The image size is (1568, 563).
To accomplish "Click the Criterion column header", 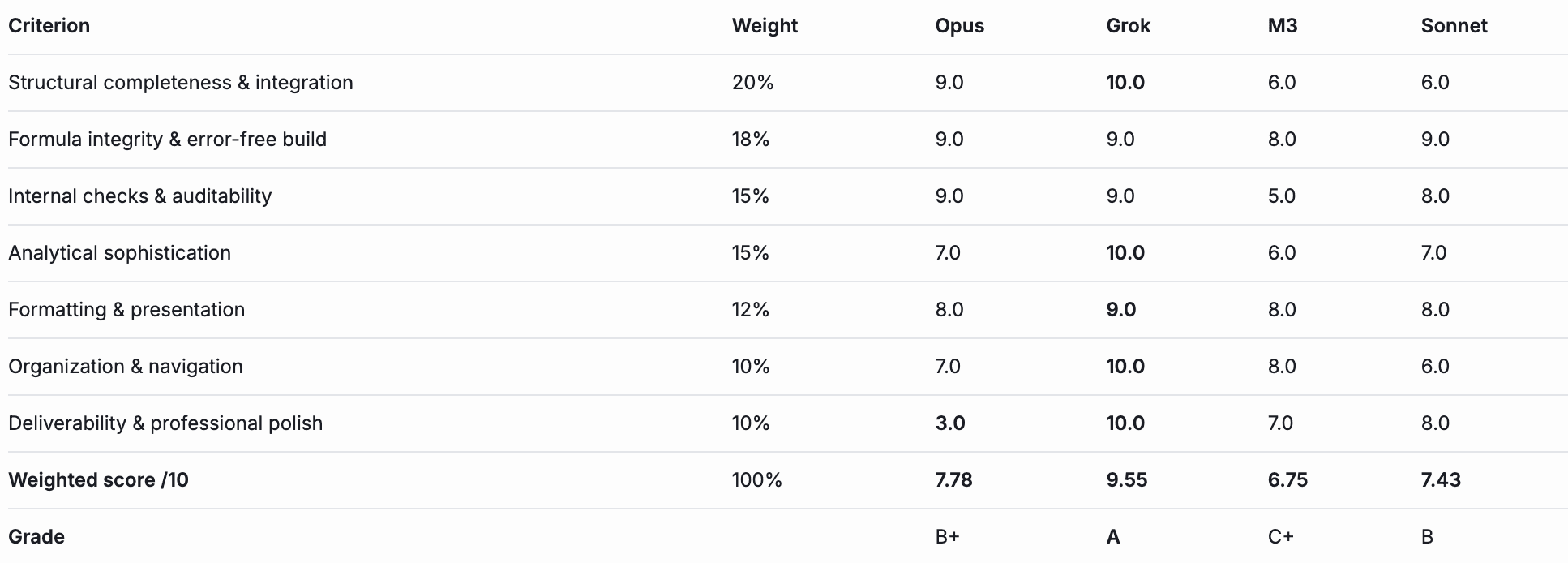I will [x=49, y=26].
